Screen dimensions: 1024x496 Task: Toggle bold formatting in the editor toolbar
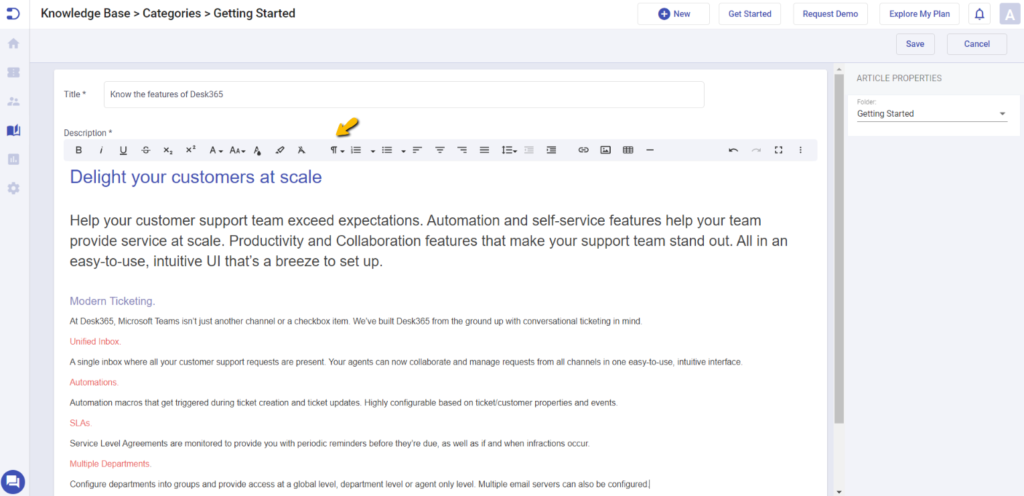78,150
